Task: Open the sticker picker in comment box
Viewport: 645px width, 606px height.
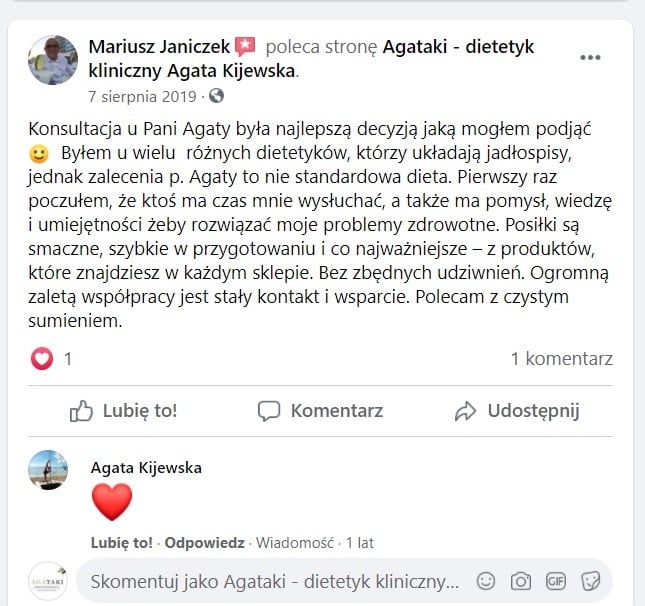Action: (591, 581)
